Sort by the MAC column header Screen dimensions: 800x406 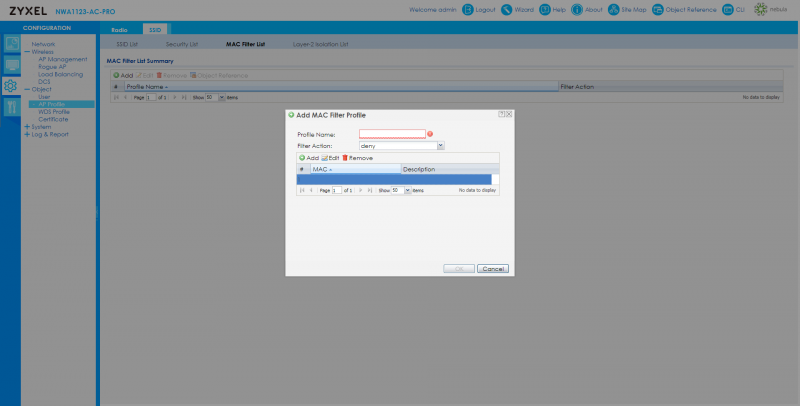(355, 169)
